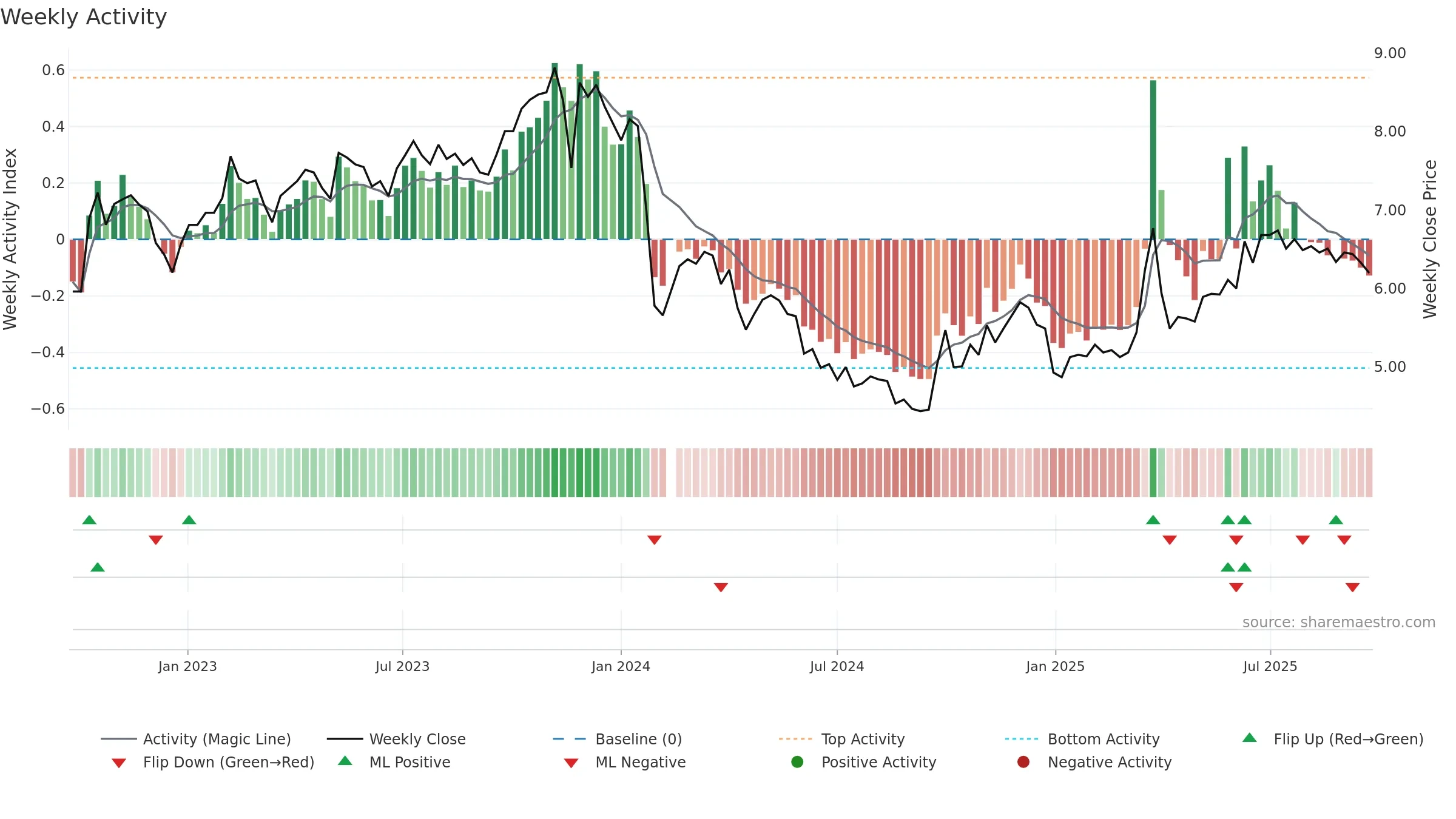Click the 5.00 price axis tick
Screen dimensions: 1456x819
[x=1390, y=367]
